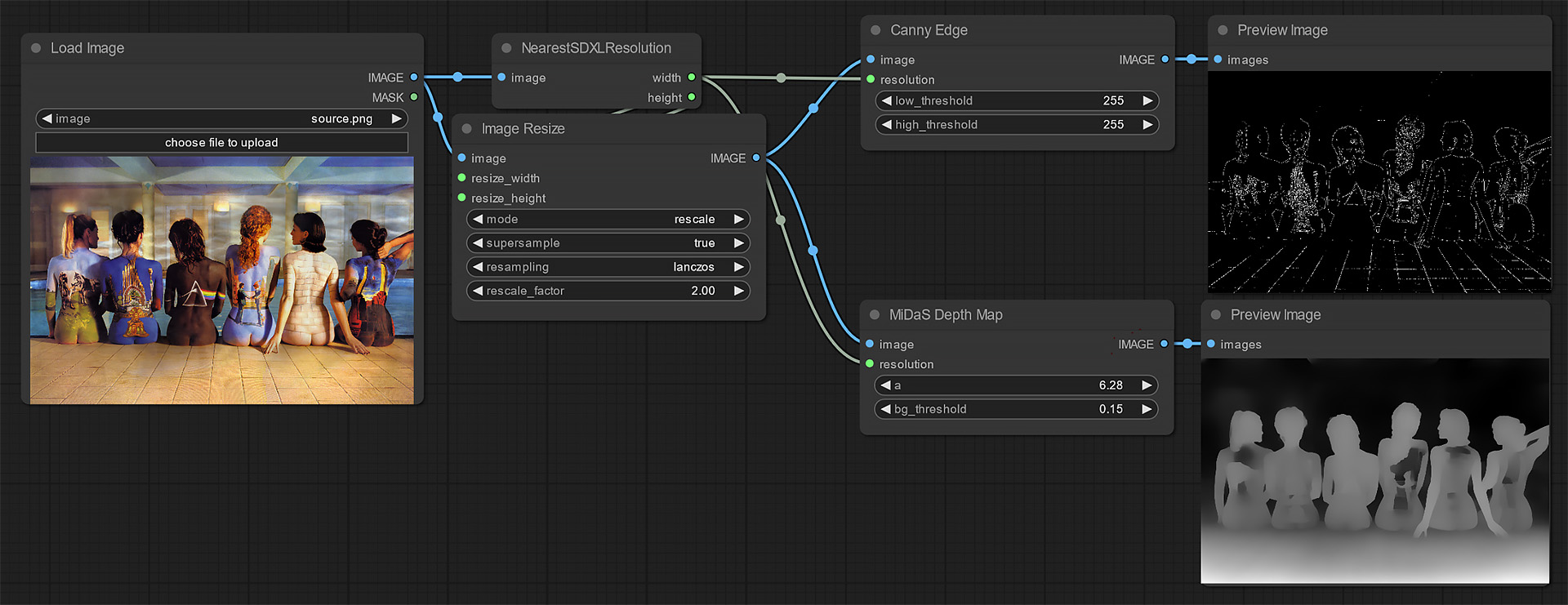Screen dimensions: 1568x605
Task: Decrease rescale_factor with left arrow
Action: [478, 291]
